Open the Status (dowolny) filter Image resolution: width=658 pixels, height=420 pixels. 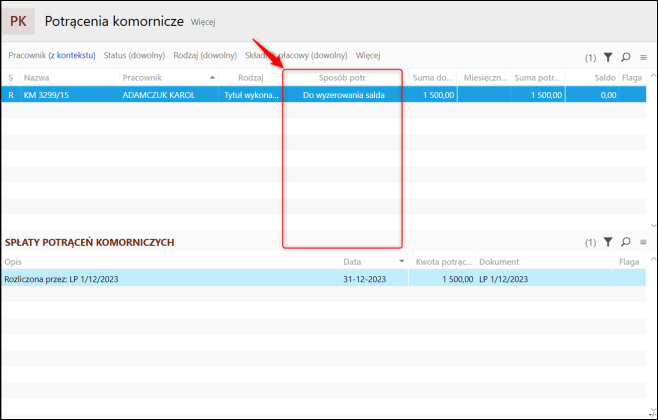pos(134,55)
